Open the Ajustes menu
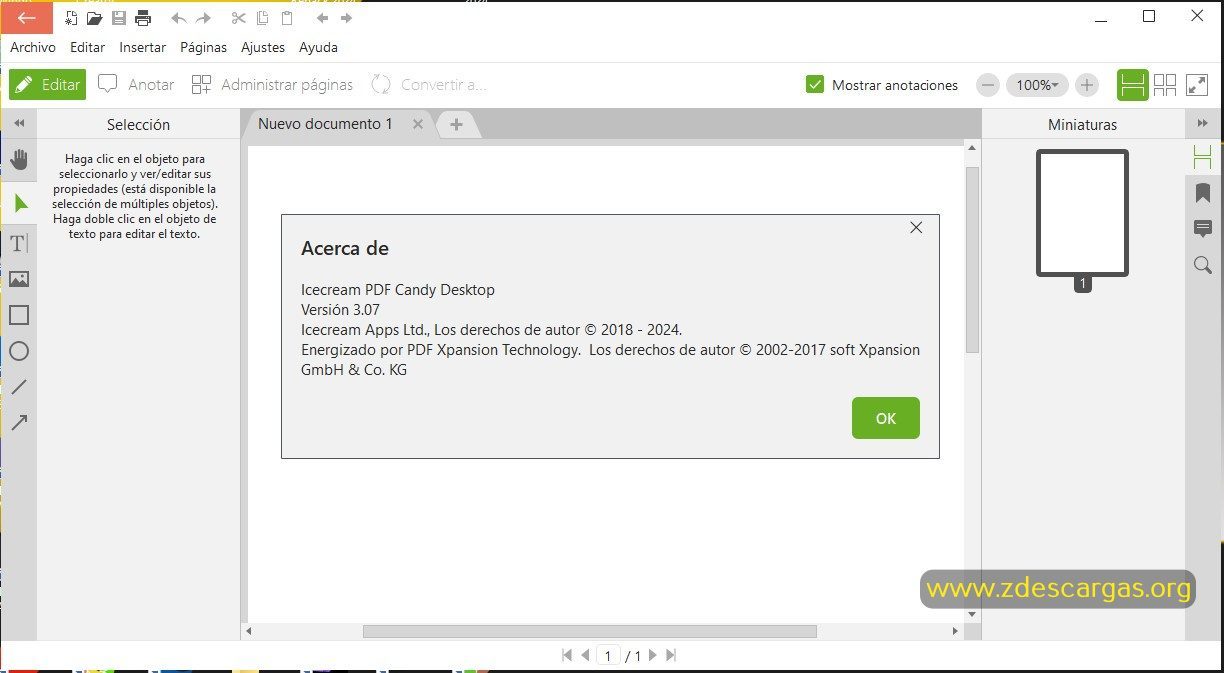This screenshot has height=673, width=1224. 263,47
